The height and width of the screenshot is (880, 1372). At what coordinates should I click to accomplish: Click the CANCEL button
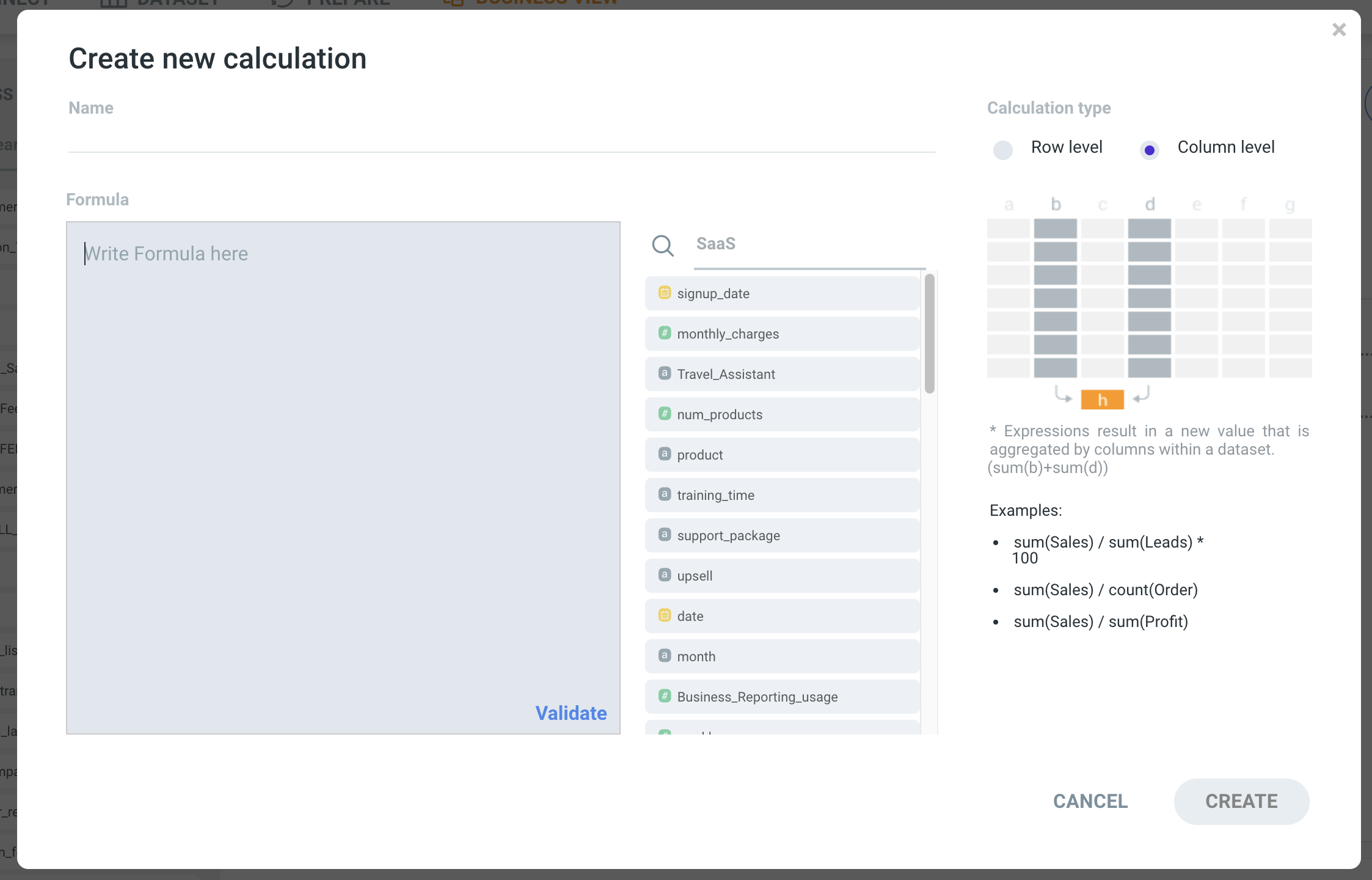tap(1090, 801)
